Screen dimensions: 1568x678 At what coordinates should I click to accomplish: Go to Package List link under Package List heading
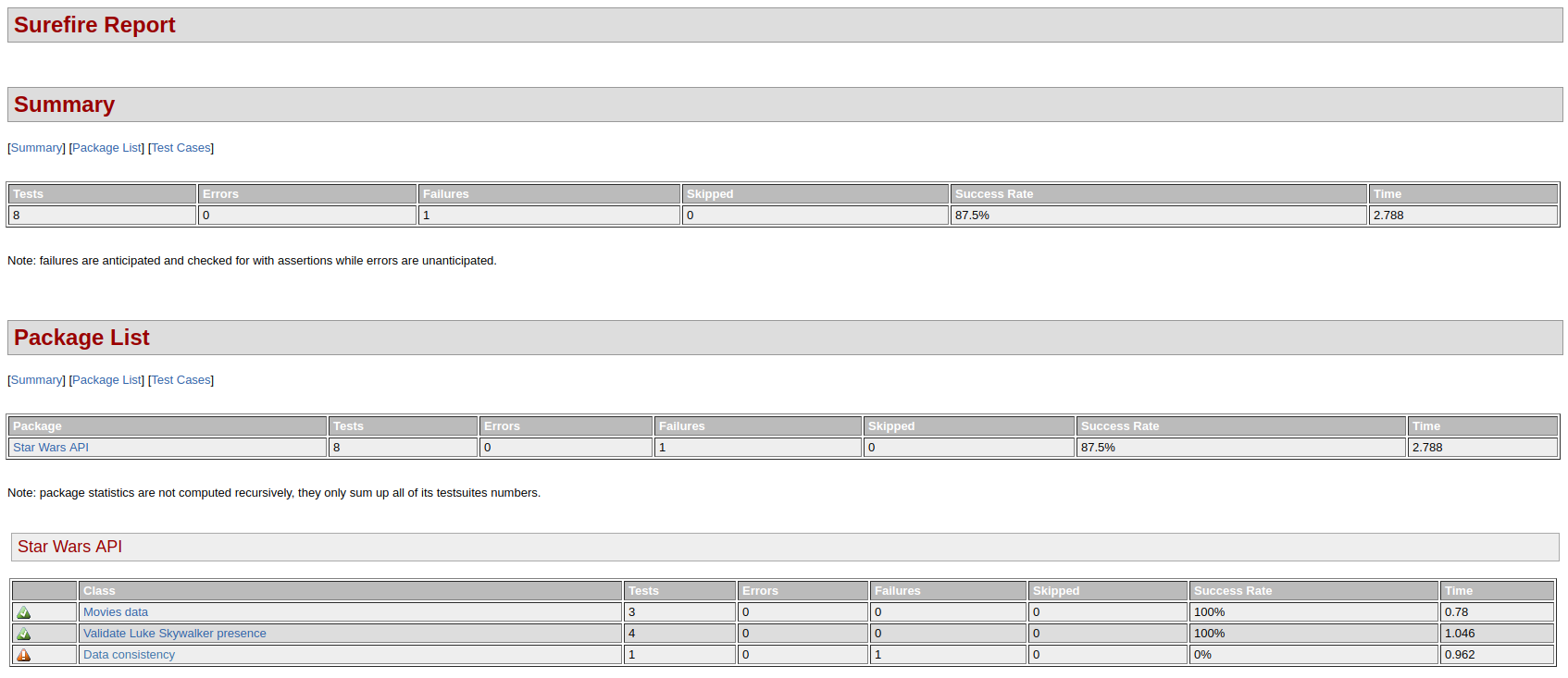coord(106,380)
